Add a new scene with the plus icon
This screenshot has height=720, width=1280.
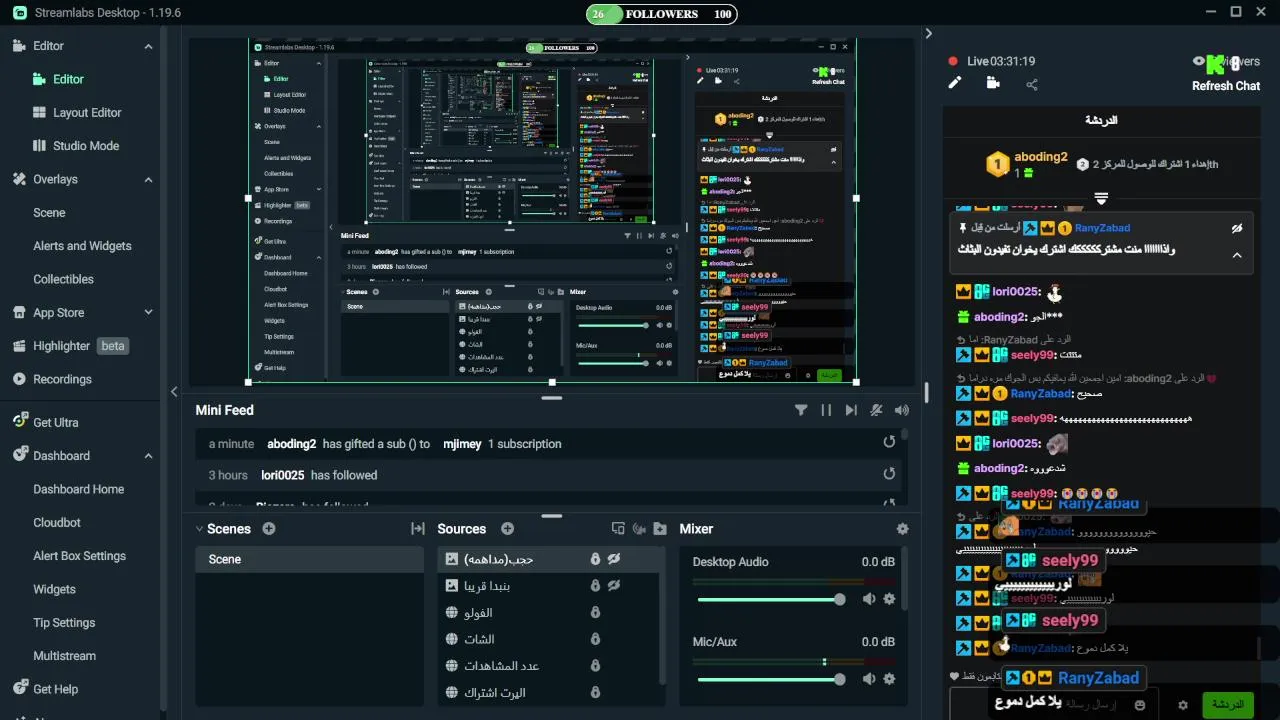click(x=268, y=529)
